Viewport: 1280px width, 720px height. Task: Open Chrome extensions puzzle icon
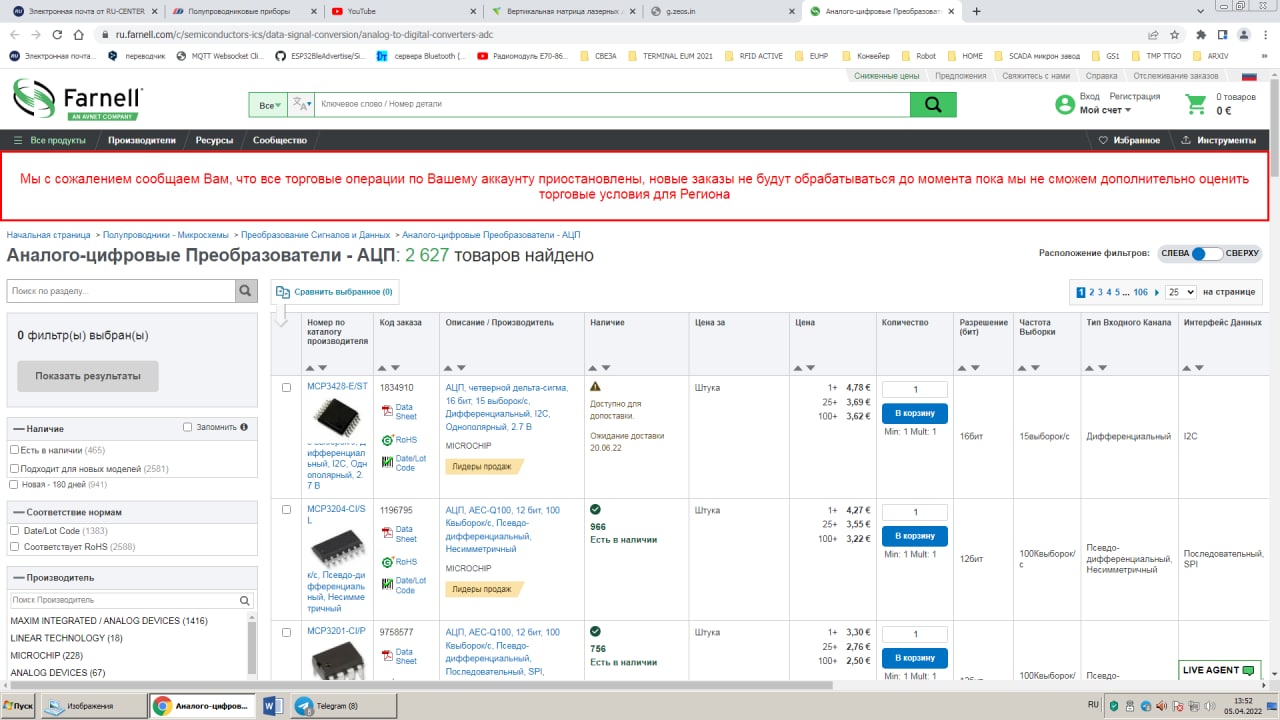[x=1201, y=34]
